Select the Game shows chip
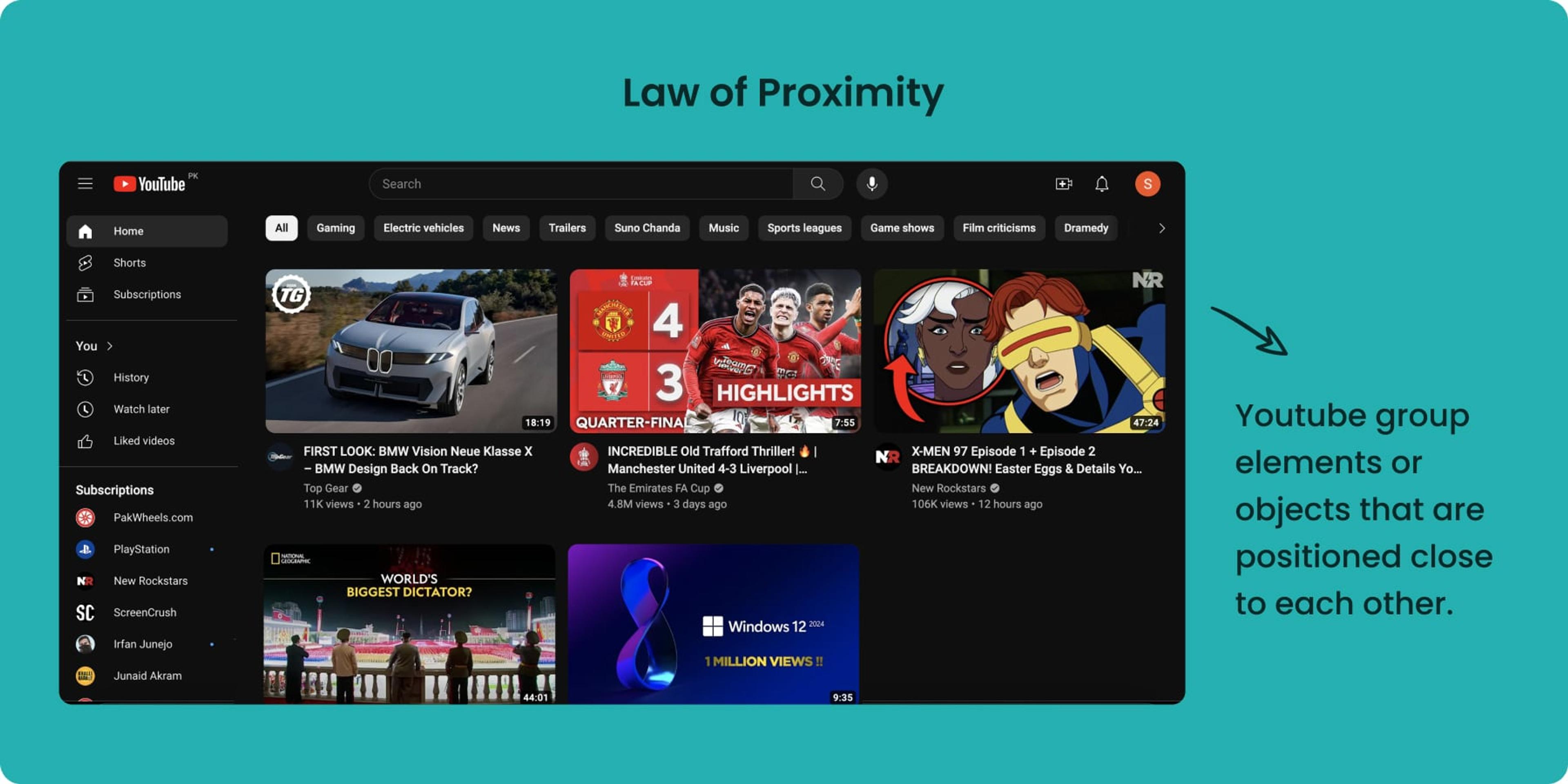Screen dimensions: 1568x784 click(x=902, y=228)
